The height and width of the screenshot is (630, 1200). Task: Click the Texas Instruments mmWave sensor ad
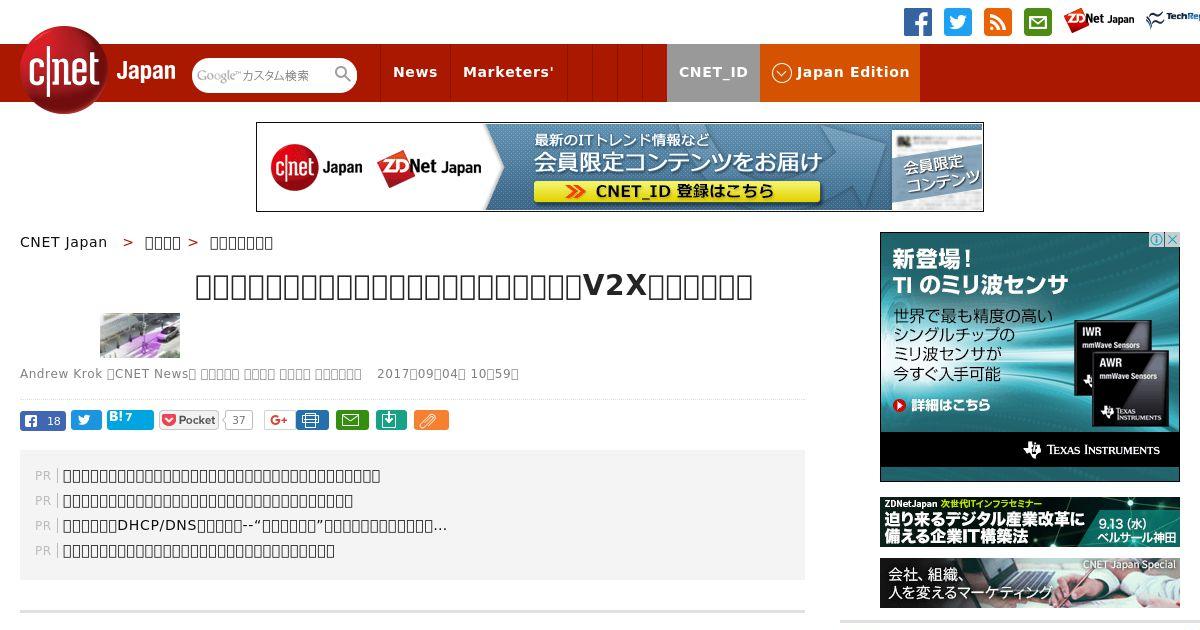coord(1030,357)
